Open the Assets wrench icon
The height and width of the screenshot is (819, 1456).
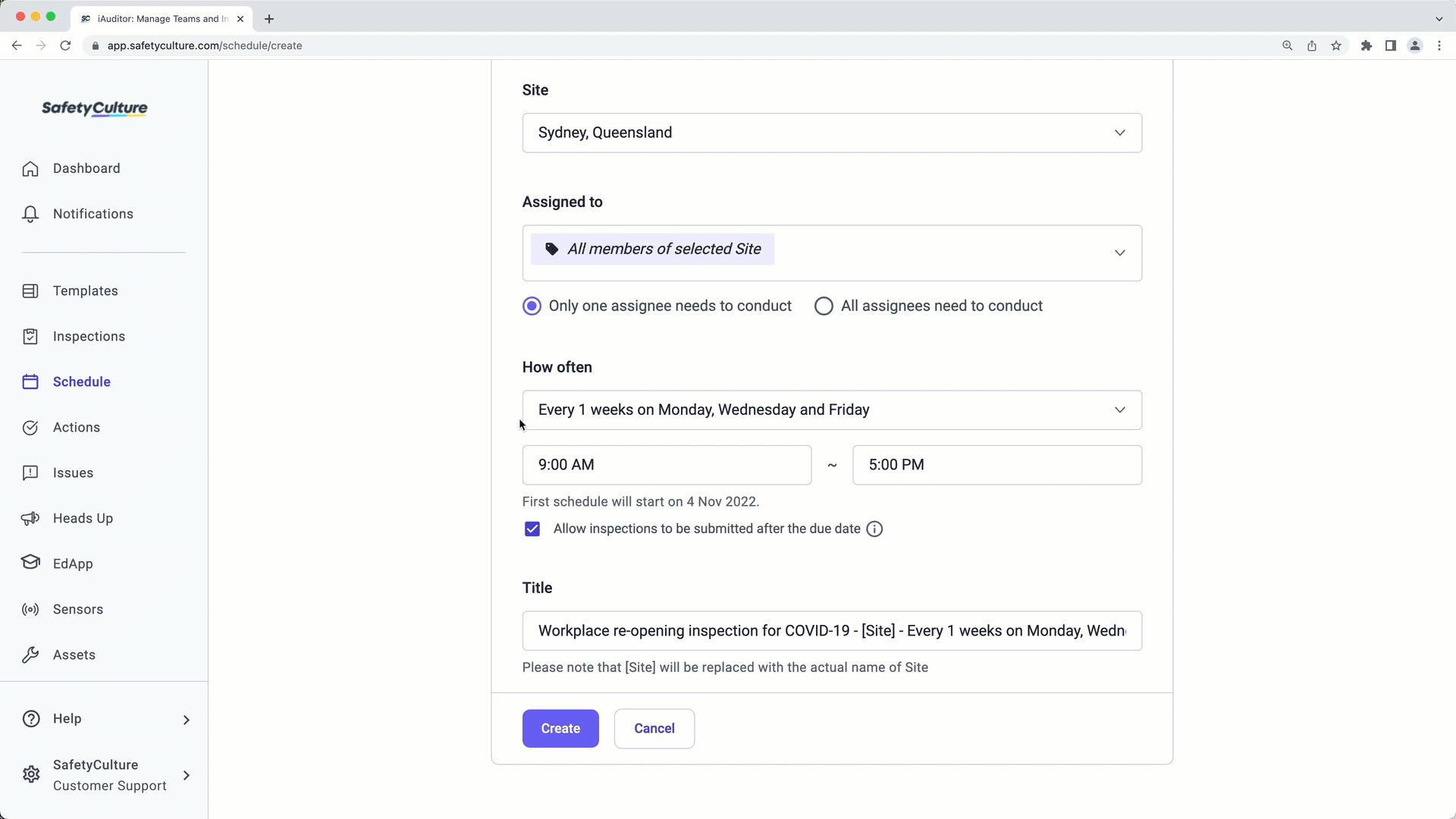[x=30, y=654]
